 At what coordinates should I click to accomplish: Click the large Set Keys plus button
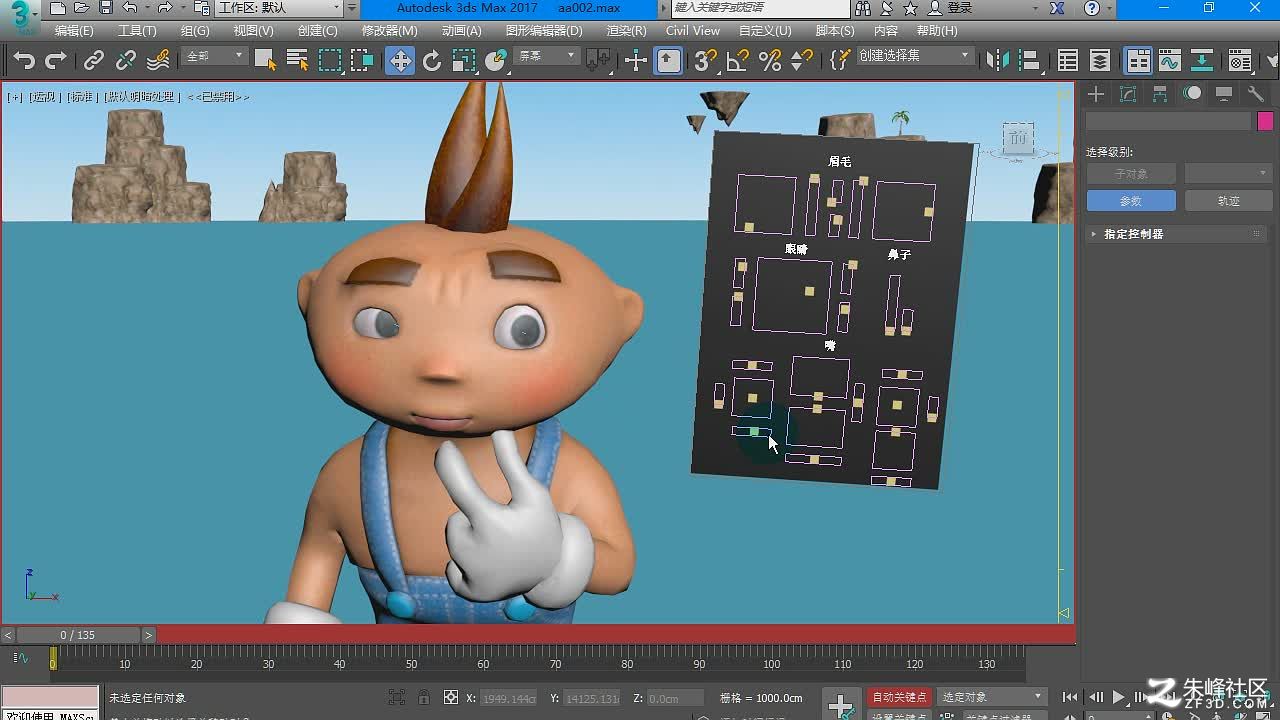tap(841, 704)
